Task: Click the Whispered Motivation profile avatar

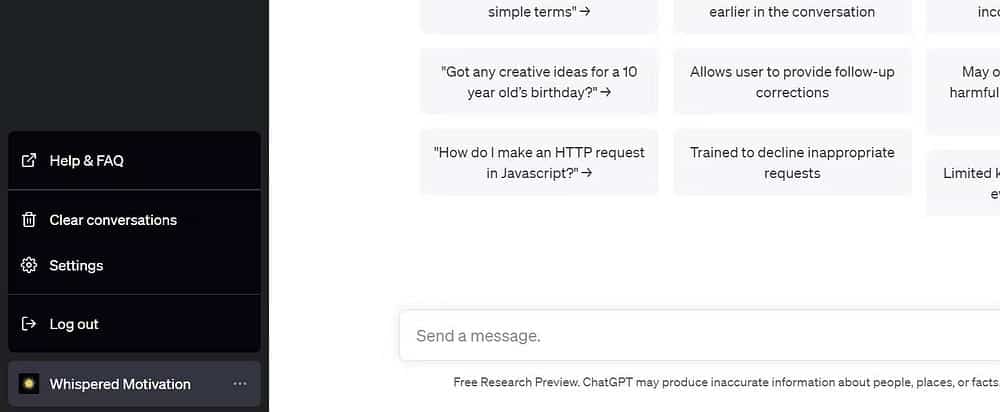Action: click(x=29, y=384)
